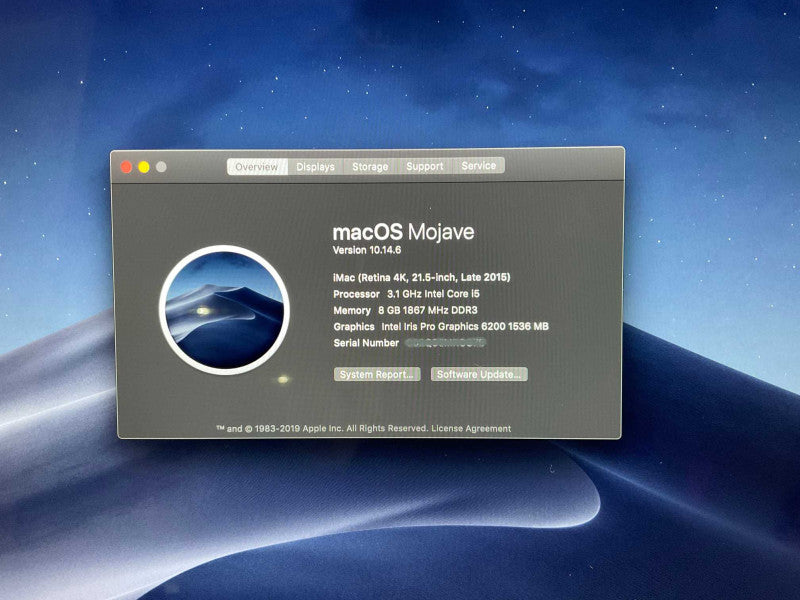Click the '1983-2019 Apple Inc.' copyright text
Viewport: 800px width, 600px height.
coord(299,429)
